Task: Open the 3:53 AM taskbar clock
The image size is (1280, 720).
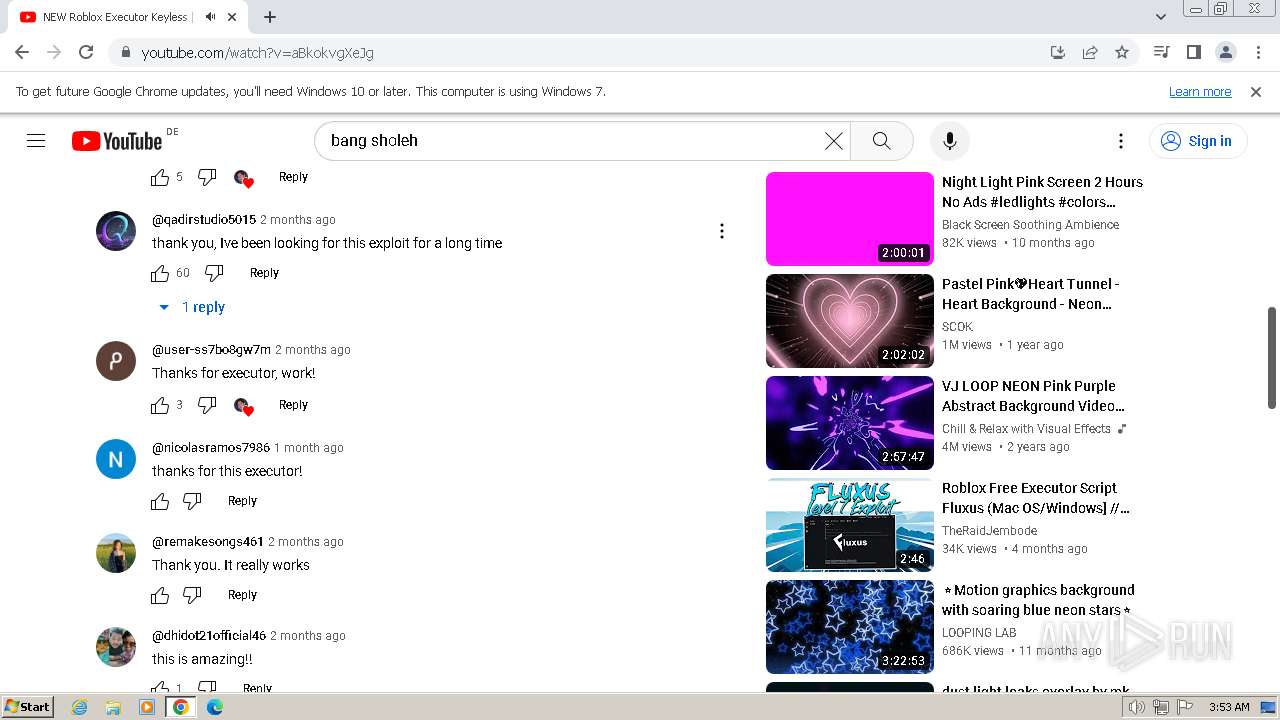Action: [x=1228, y=707]
